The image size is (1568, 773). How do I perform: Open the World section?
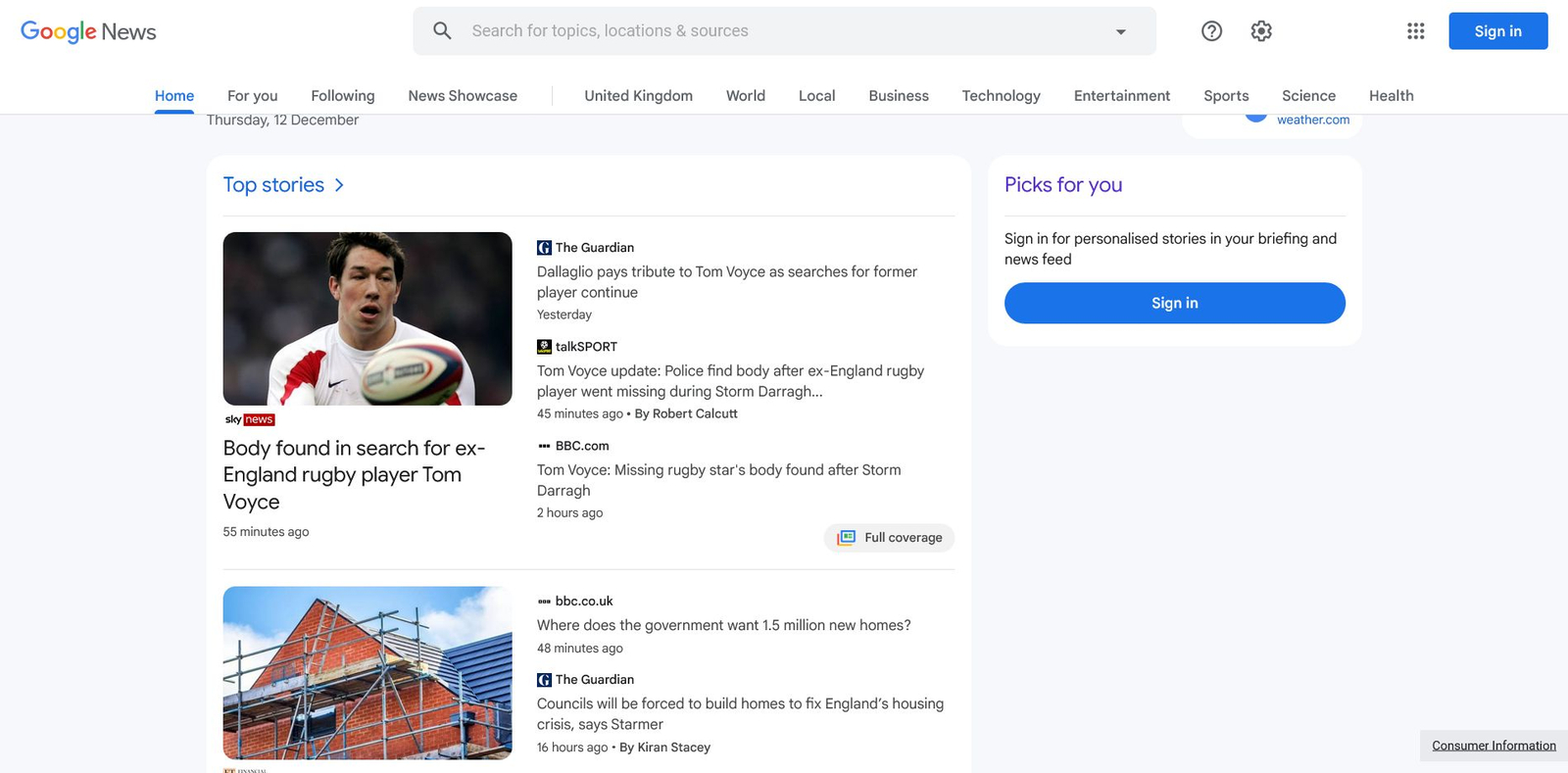[x=746, y=96]
